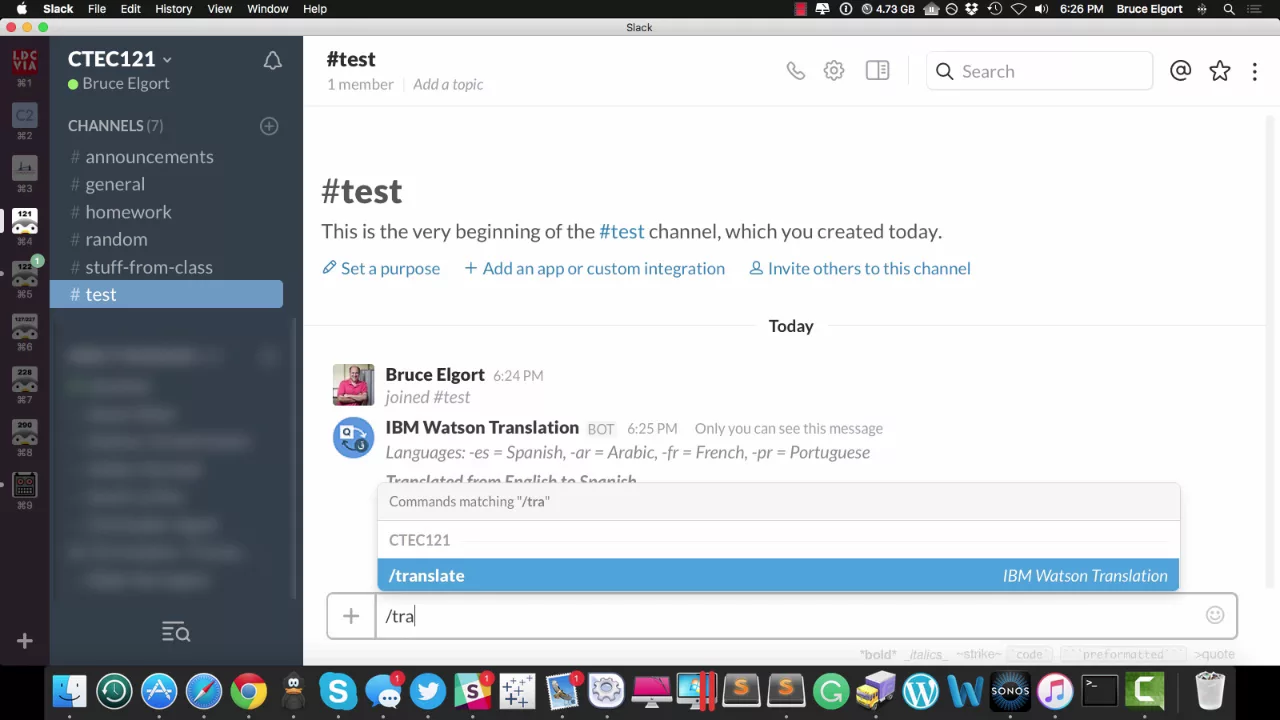Switch to workspace icon with green badge ⌘5
This screenshot has height=720, width=1280.
coord(25,275)
